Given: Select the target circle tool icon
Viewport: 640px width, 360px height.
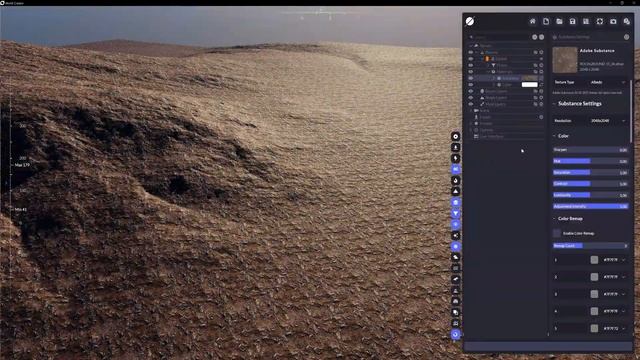Looking at the screenshot, I should tap(456, 136).
